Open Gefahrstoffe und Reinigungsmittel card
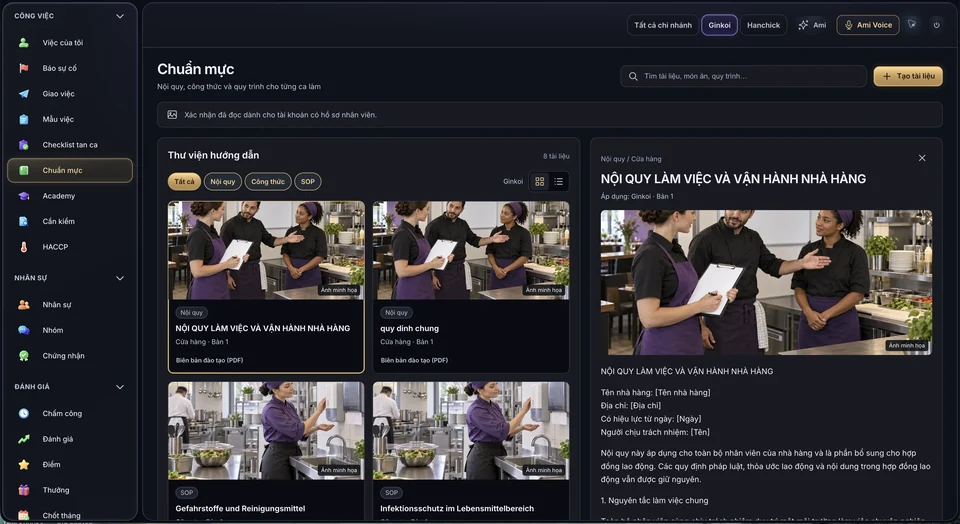960x524 pixels. (266, 451)
